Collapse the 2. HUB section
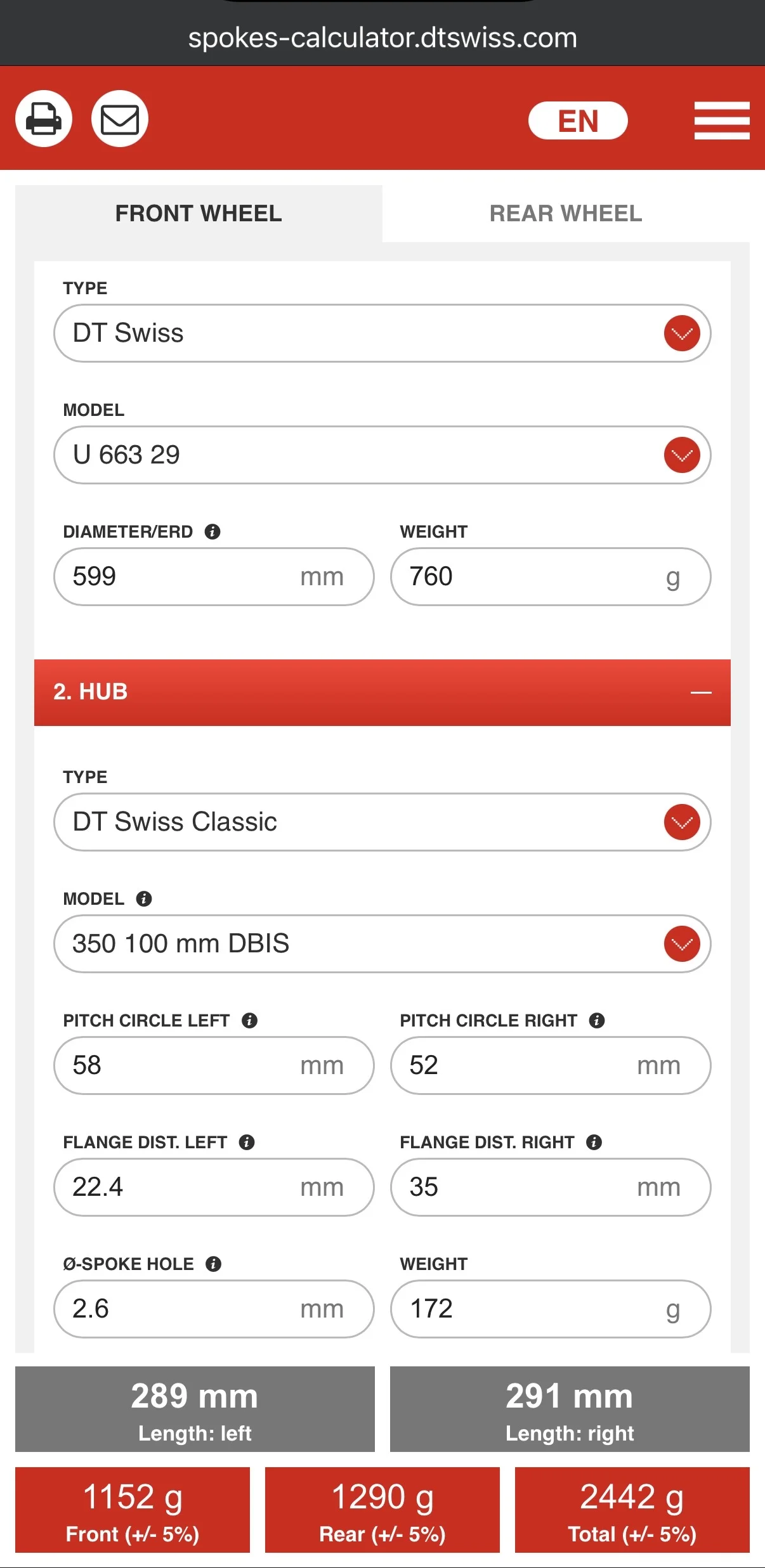This screenshot has width=765, height=1568. pyautogui.click(x=700, y=692)
